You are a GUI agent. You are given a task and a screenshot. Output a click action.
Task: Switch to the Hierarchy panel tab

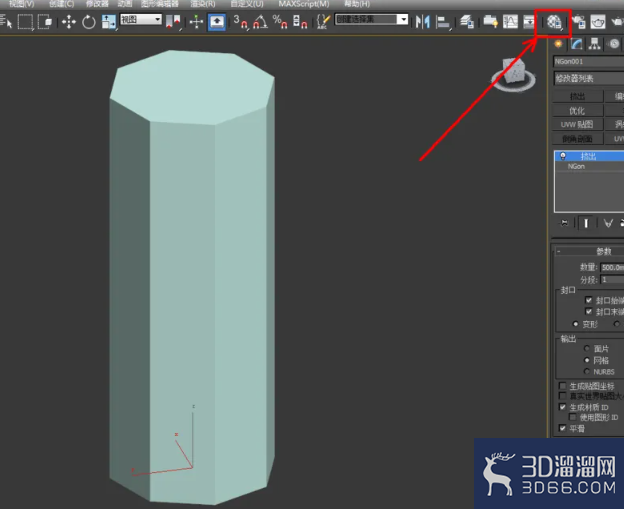pyautogui.click(x=595, y=44)
